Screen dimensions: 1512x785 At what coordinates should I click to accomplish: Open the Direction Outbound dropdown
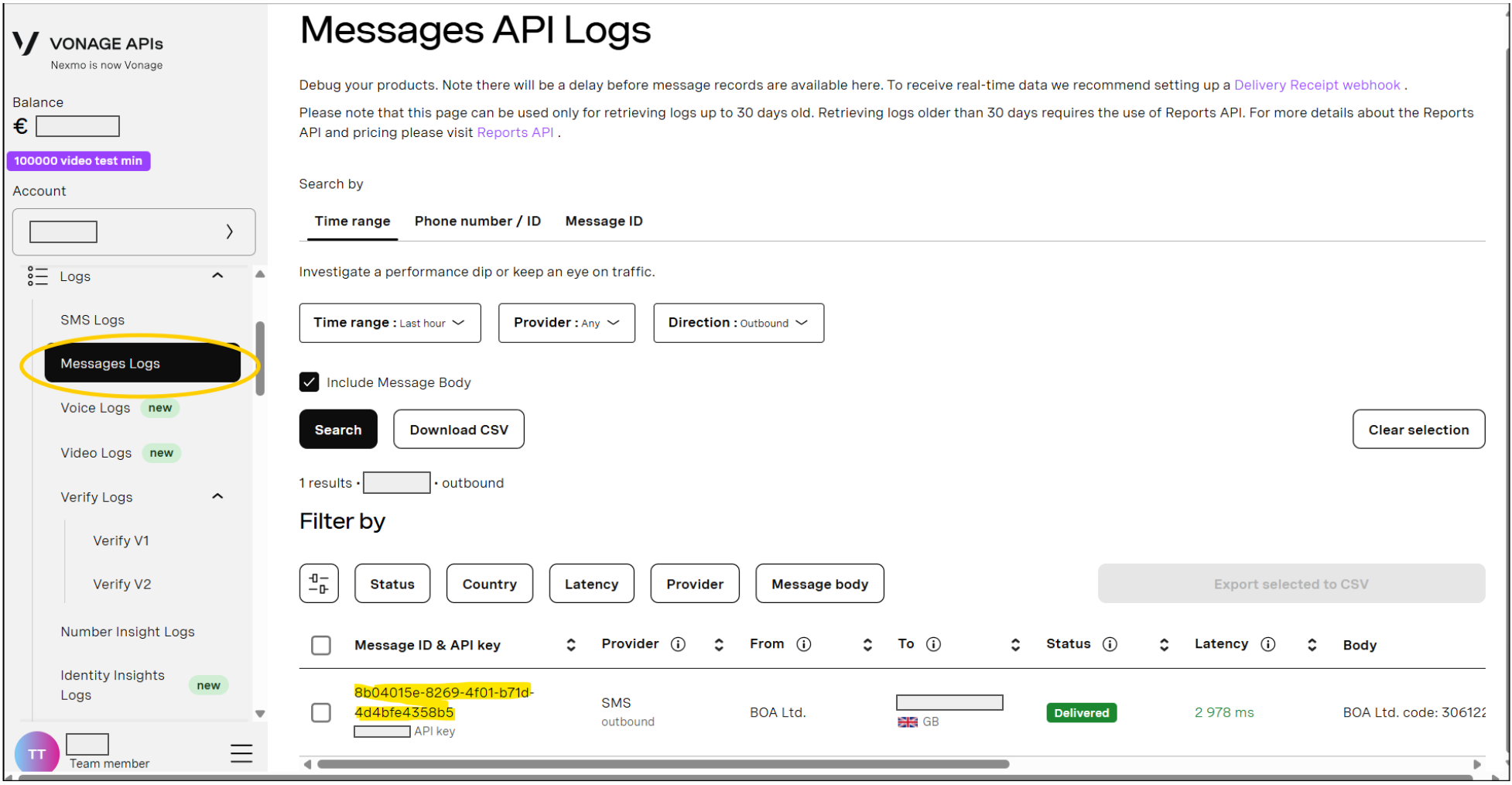point(738,323)
